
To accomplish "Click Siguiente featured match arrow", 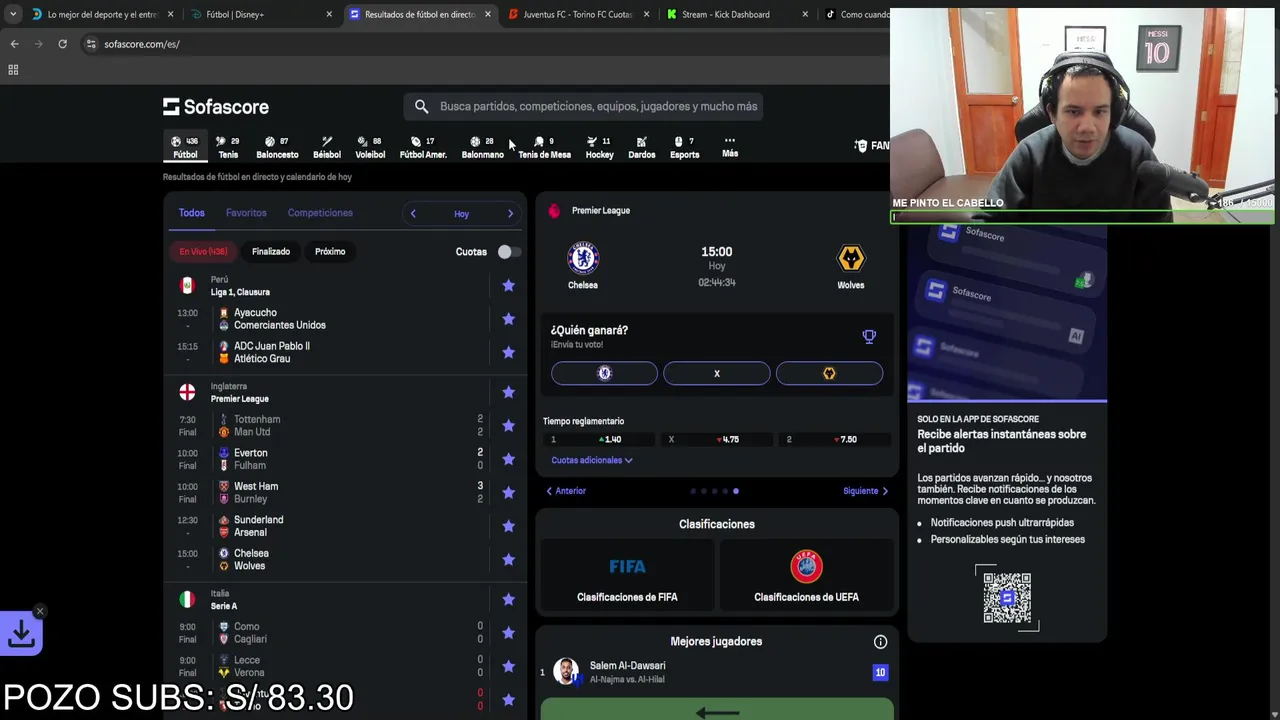I will click(866, 491).
